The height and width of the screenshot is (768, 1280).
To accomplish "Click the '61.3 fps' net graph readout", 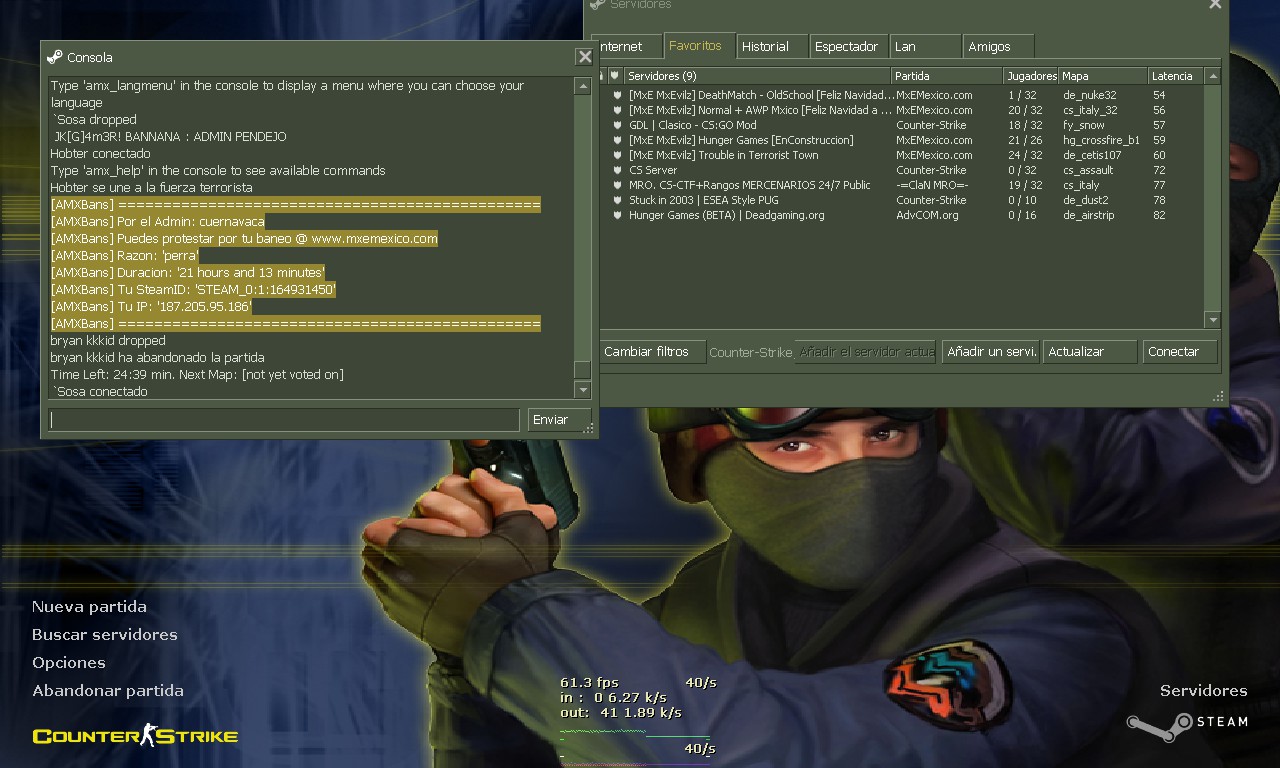I will coord(589,683).
